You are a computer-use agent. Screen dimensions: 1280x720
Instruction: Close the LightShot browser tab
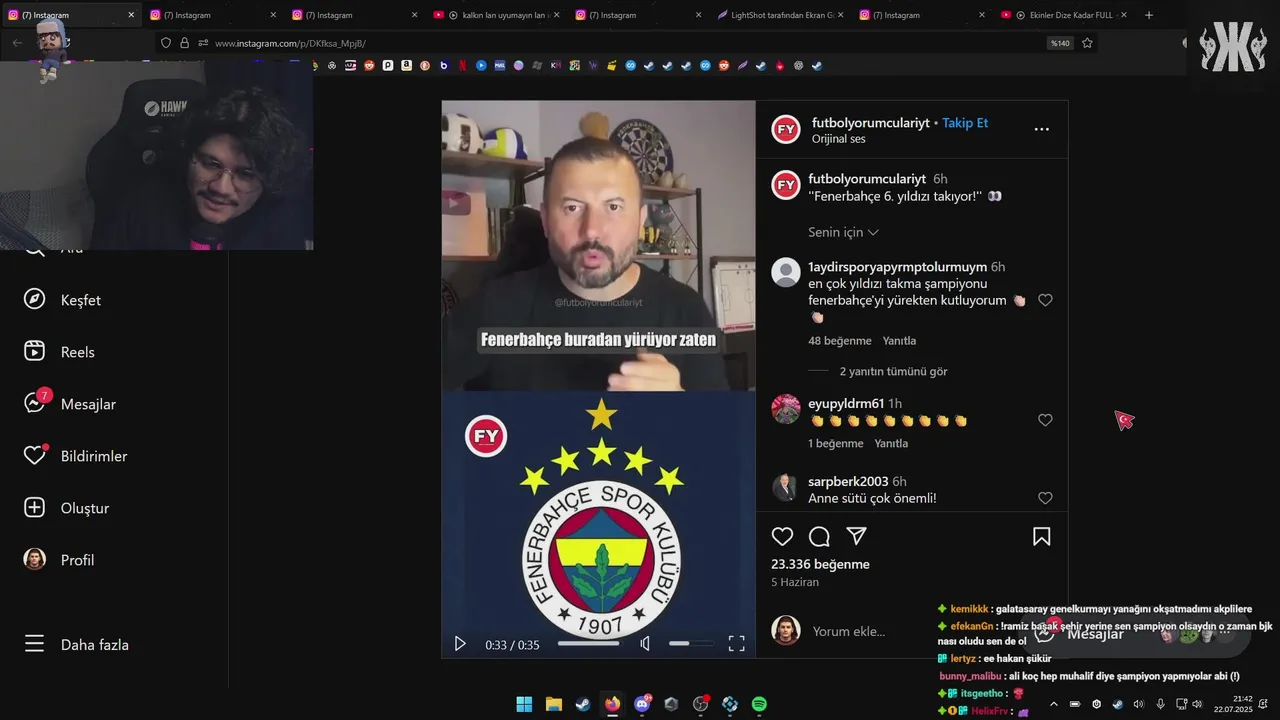pyautogui.click(x=840, y=15)
